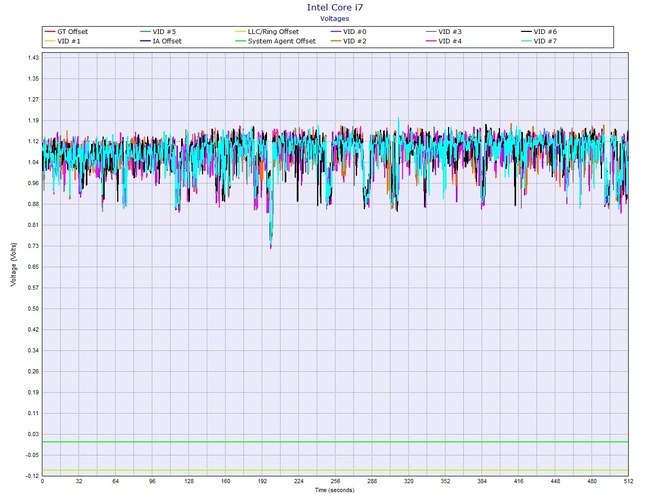Click the VID #3 legend entry
This screenshot has width=670, height=502.
pyautogui.click(x=444, y=32)
